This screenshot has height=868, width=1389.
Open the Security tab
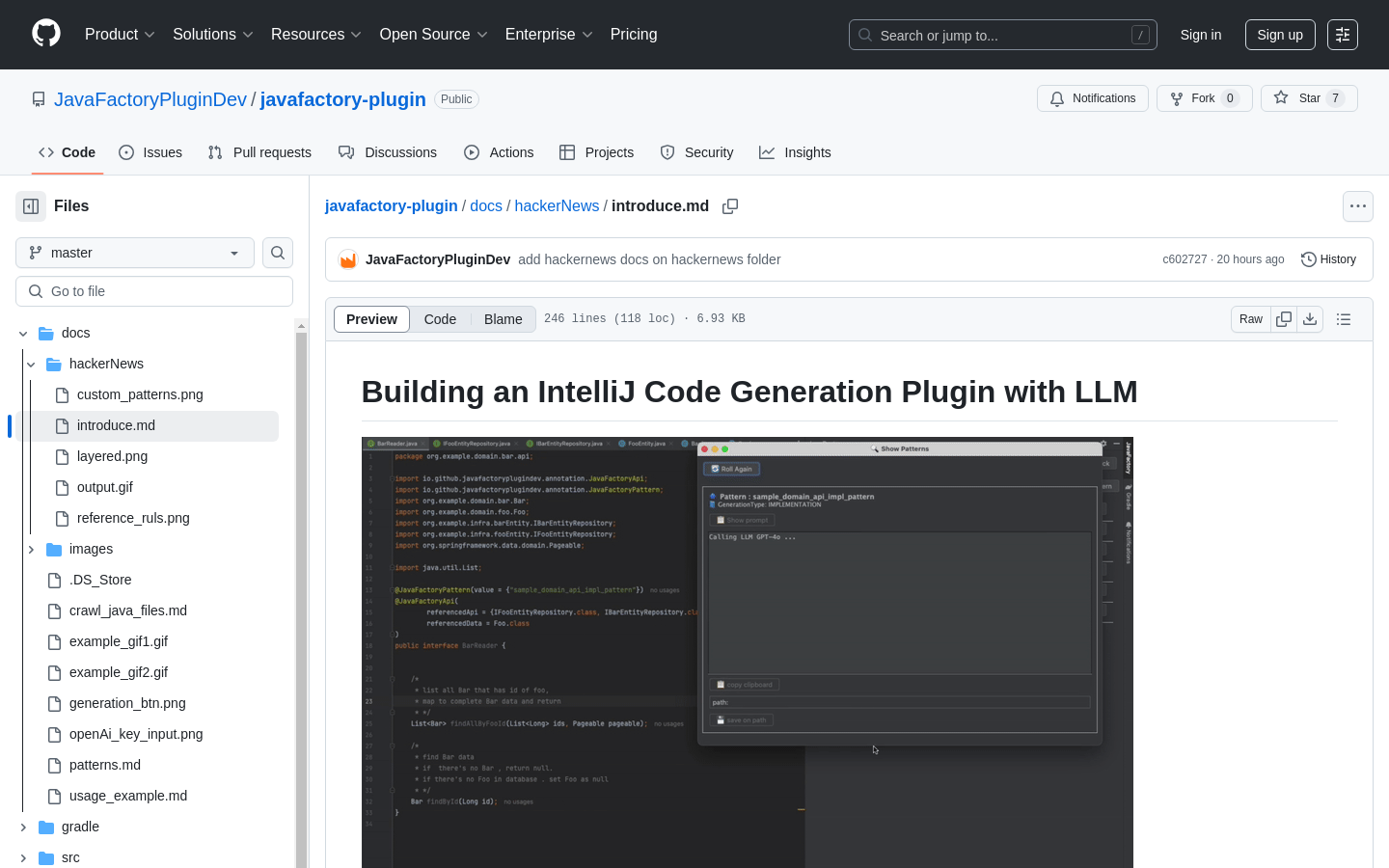(x=696, y=152)
